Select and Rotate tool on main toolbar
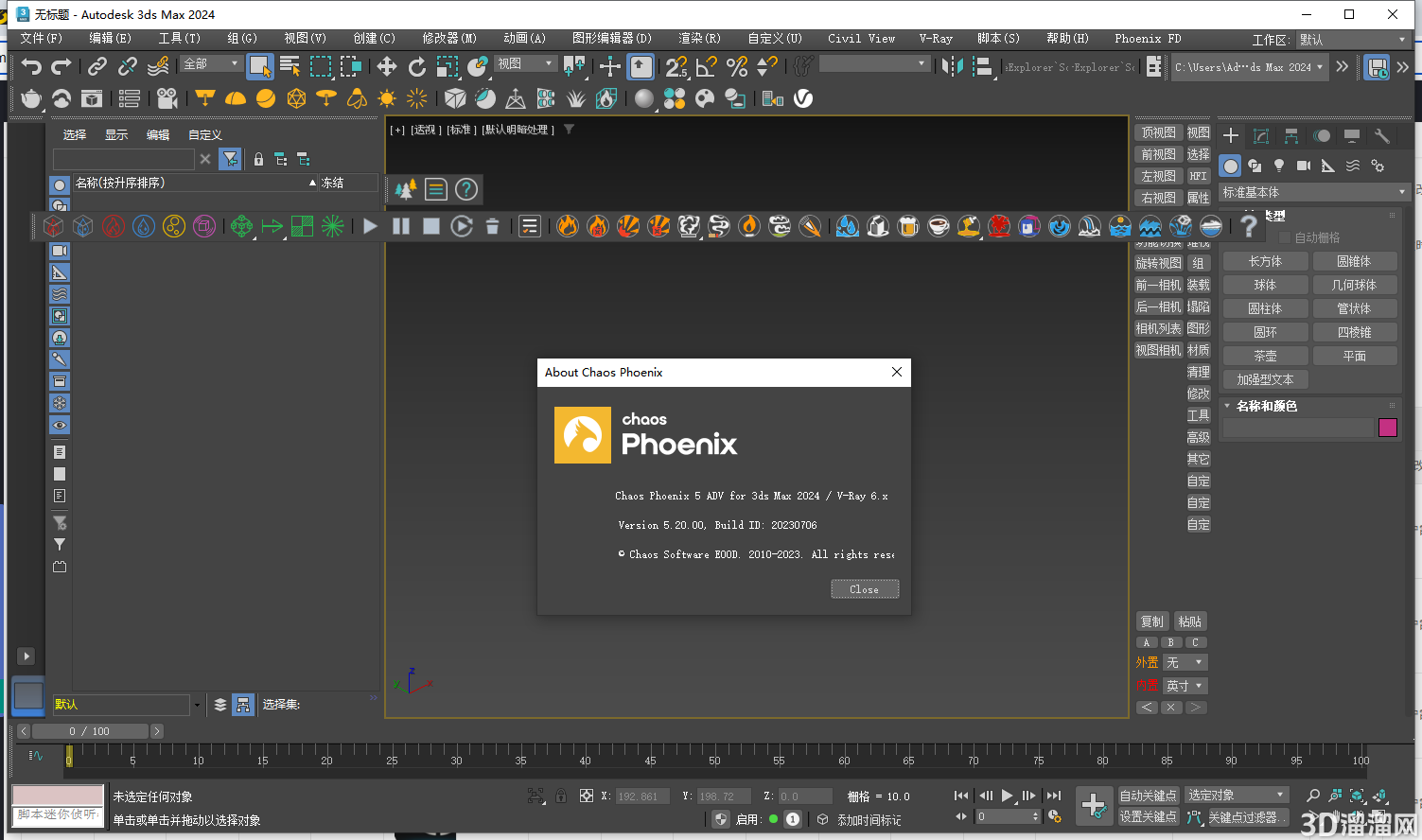The width and height of the screenshot is (1422, 840). (416, 66)
